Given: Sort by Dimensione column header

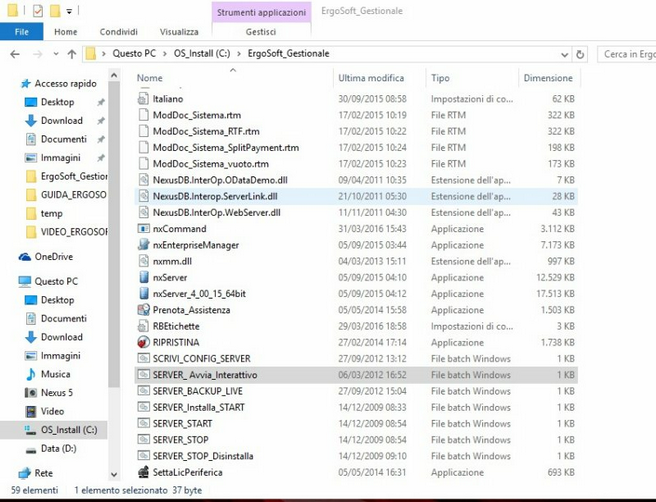Looking at the screenshot, I should pyautogui.click(x=548, y=78).
